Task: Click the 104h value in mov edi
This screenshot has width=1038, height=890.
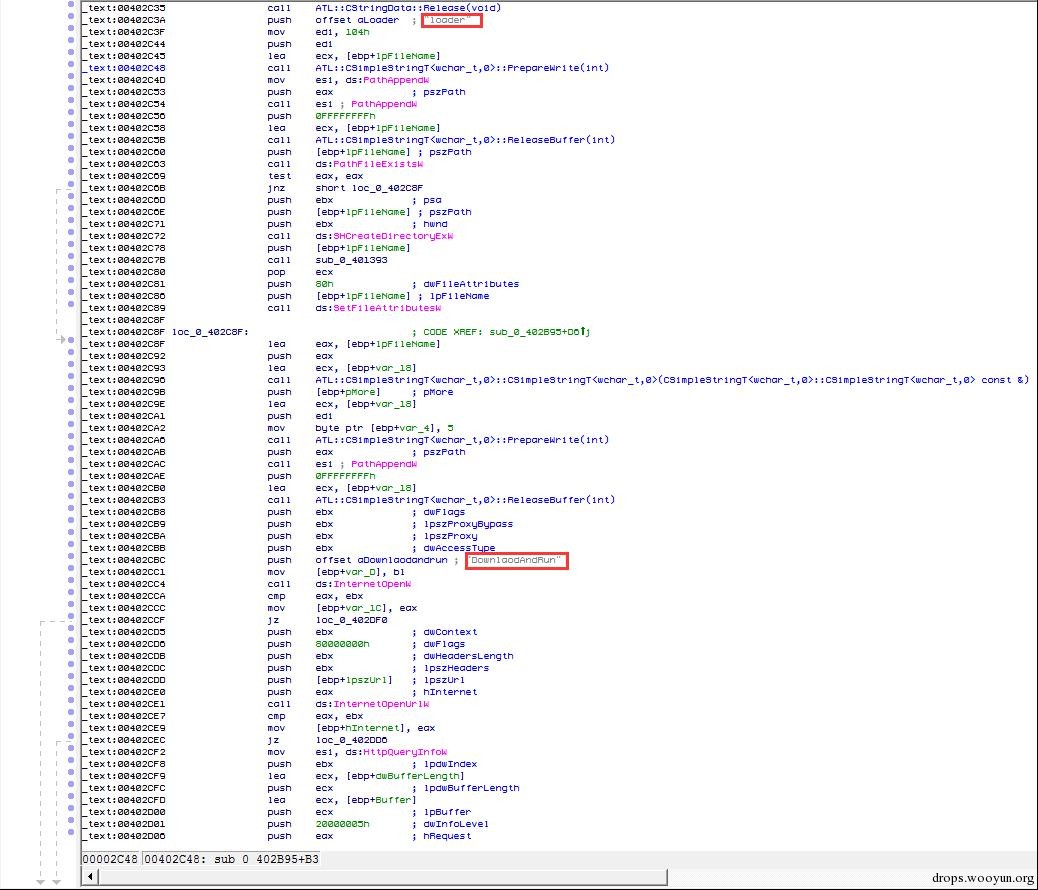Action: pyautogui.click(x=357, y=32)
